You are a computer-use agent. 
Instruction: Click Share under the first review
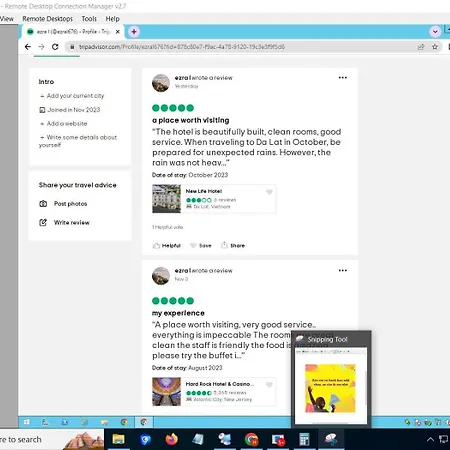pos(233,246)
